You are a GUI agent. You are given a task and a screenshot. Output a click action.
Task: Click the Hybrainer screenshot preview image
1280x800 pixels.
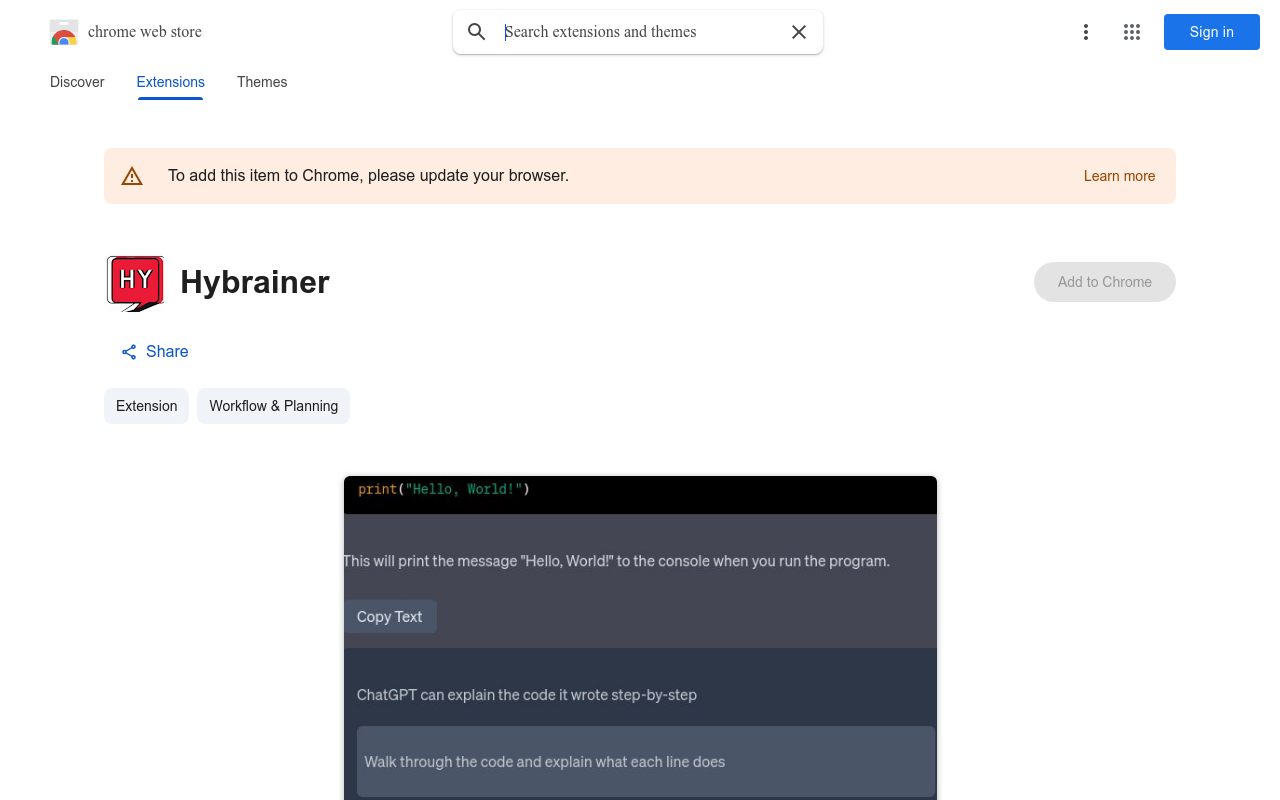point(640,638)
